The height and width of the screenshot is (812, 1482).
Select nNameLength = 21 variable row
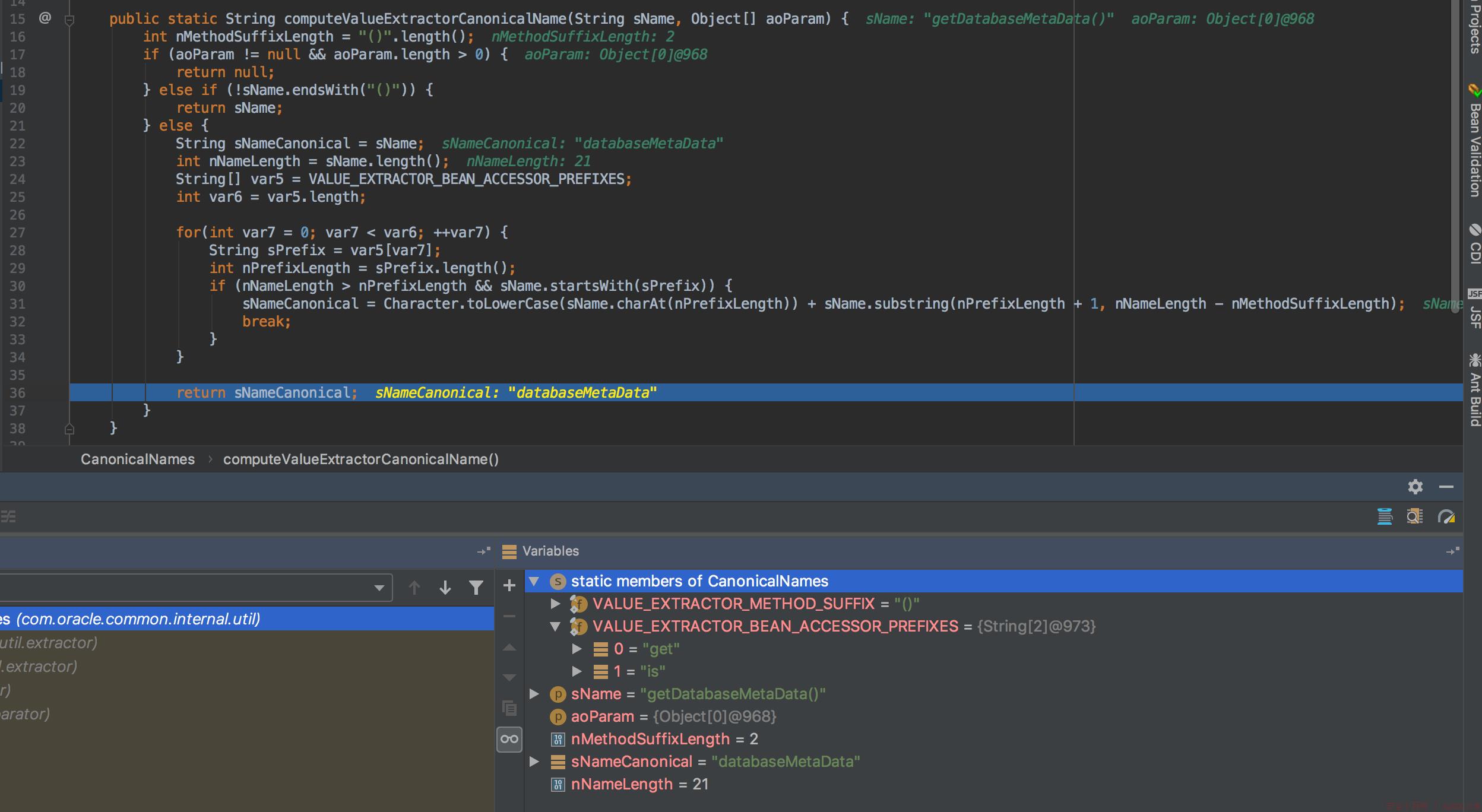(994, 784)
